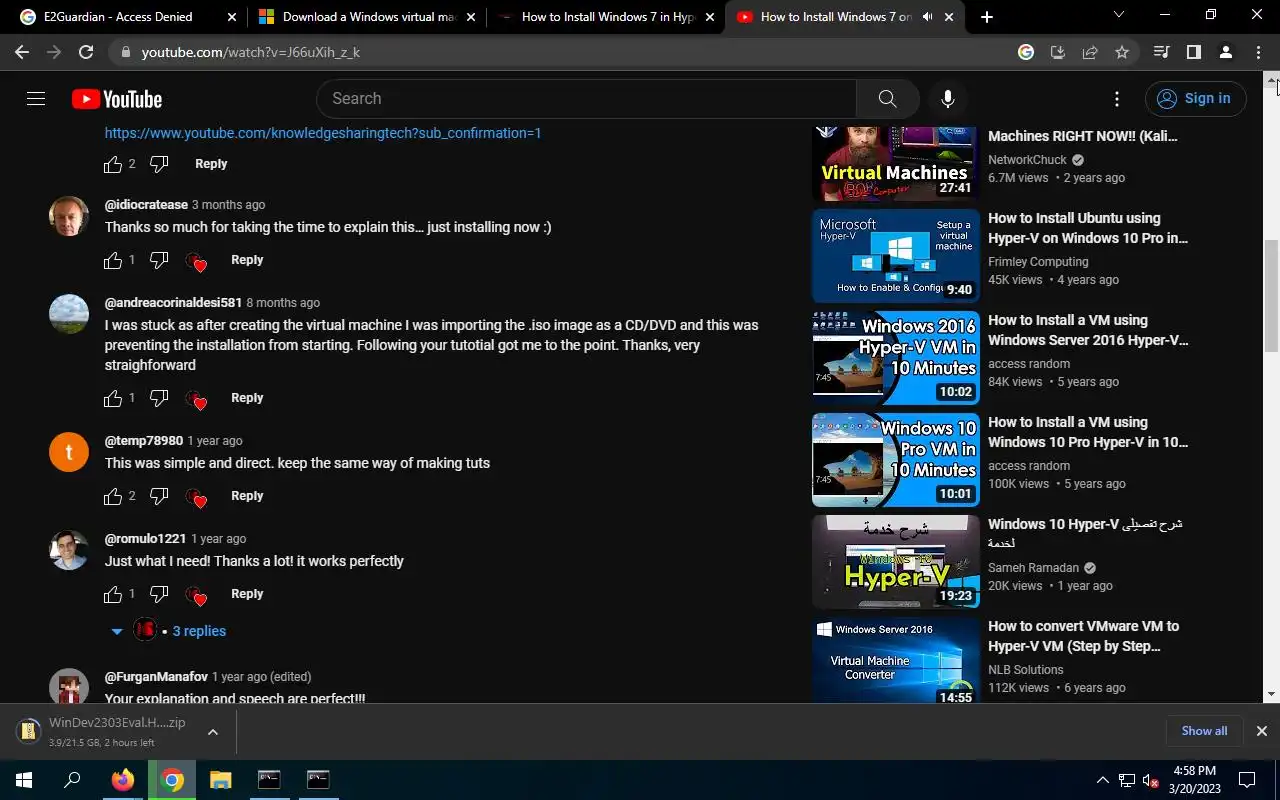Image resolution: width=1280 pixels, height=800 pixels.
Task: Like the comment by @andreacorinaldesi581
Action: (x=112, y=398)
